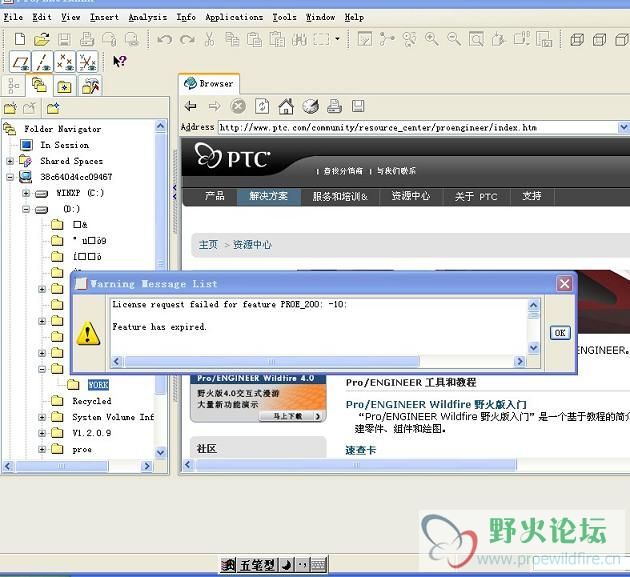Screen dimensions: 630x577
Task: Click the browser Forward arrow
Action: click(x=214, y=106)
